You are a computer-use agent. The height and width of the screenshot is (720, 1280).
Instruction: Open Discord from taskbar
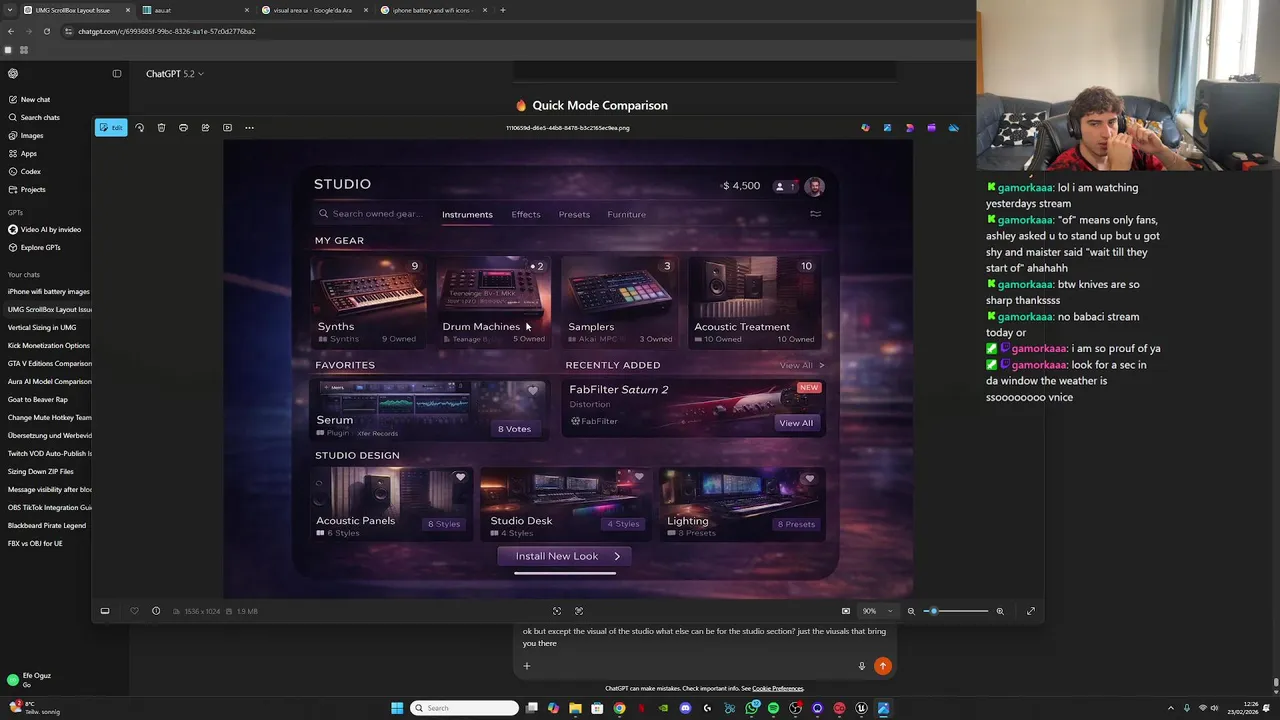coord(685,708)
